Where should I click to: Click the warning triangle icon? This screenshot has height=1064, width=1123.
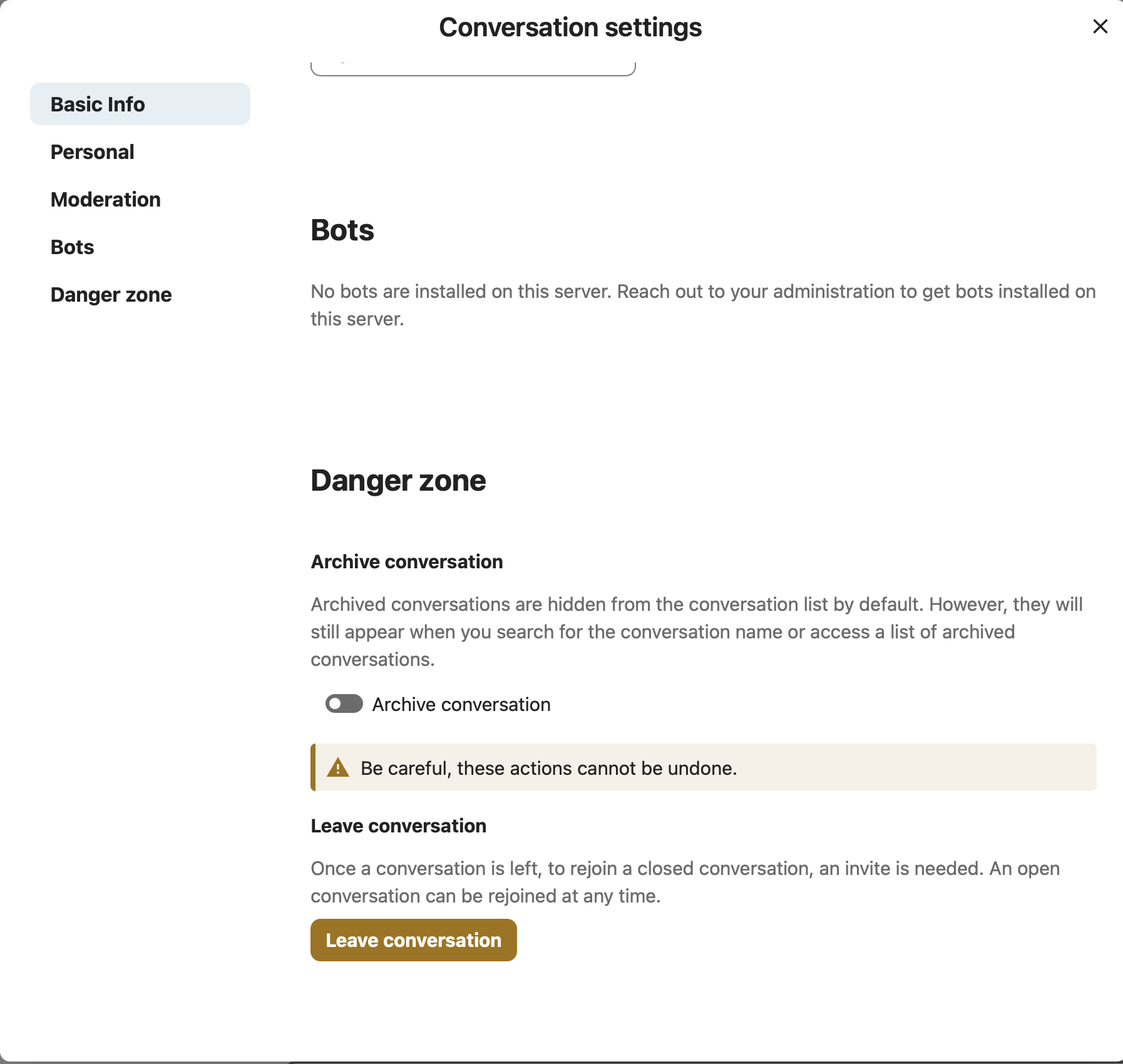point(337,767)
